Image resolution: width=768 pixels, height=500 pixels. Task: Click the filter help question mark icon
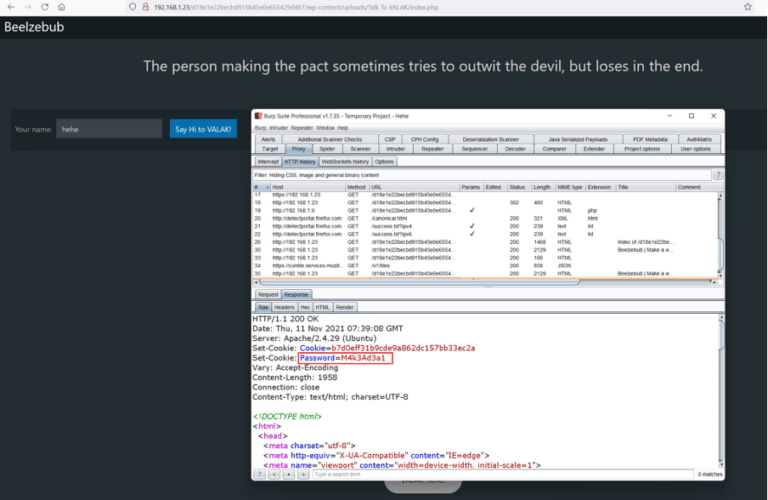coord(717,175)
